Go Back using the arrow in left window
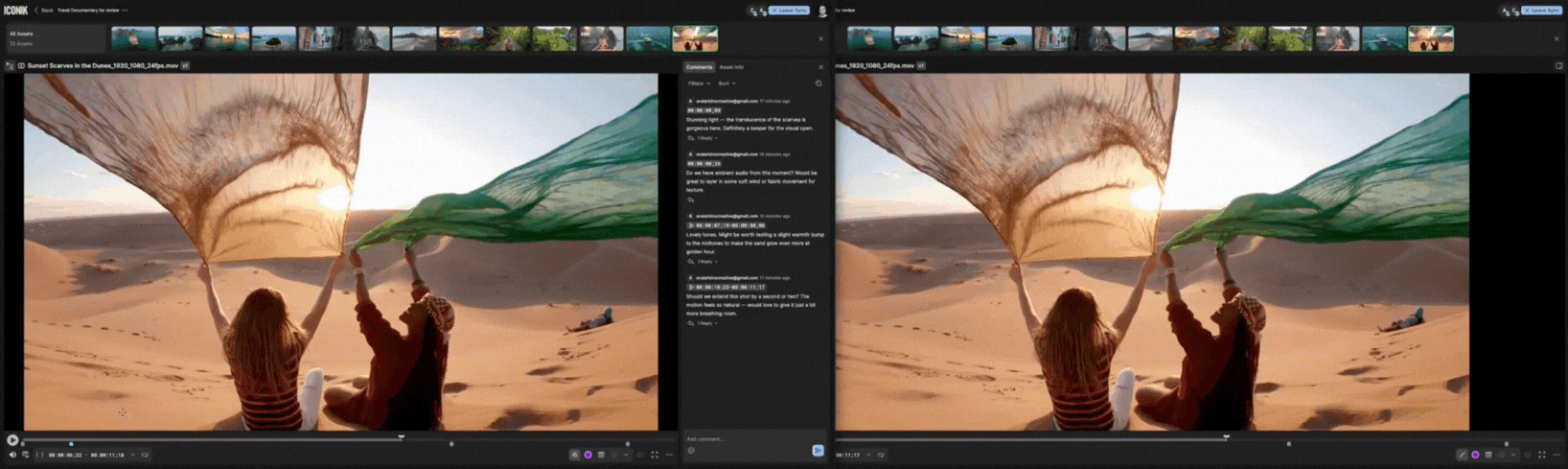 click(x=36, y=10)
